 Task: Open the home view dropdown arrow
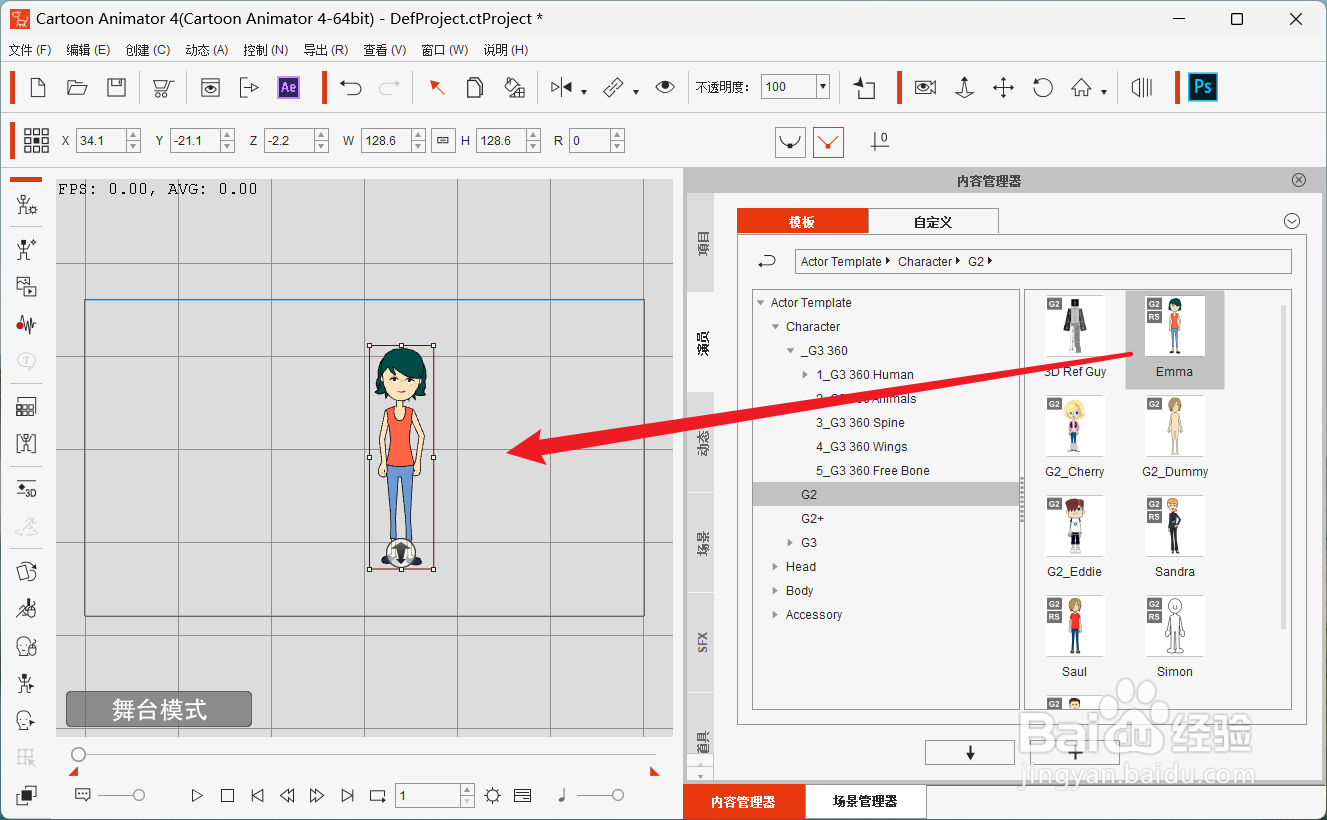pyautogui.click(x=1104, y=93)
